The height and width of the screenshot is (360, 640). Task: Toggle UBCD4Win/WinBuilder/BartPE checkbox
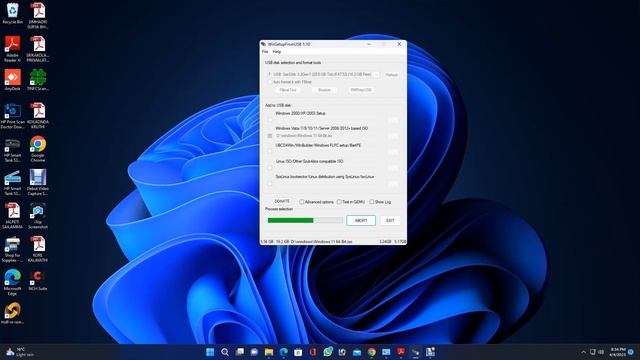(x=270, y=152)
